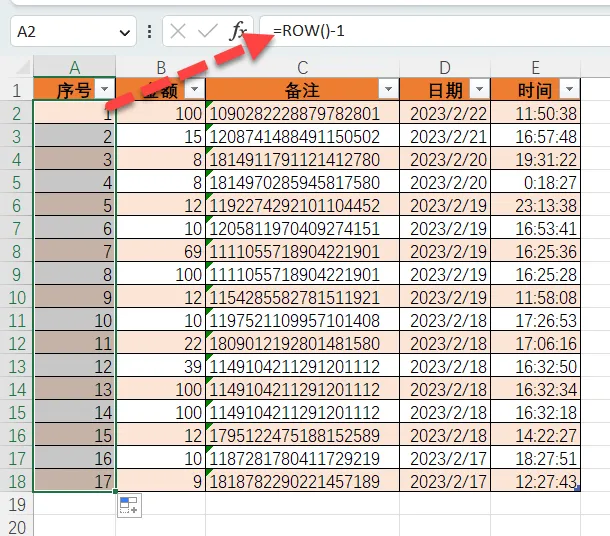Click header cell 日期
610x536 pixels.
coord(445,90)
